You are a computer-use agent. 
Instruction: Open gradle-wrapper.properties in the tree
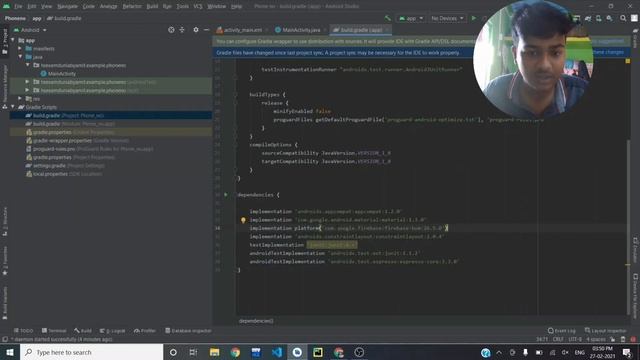pos(78,140)
